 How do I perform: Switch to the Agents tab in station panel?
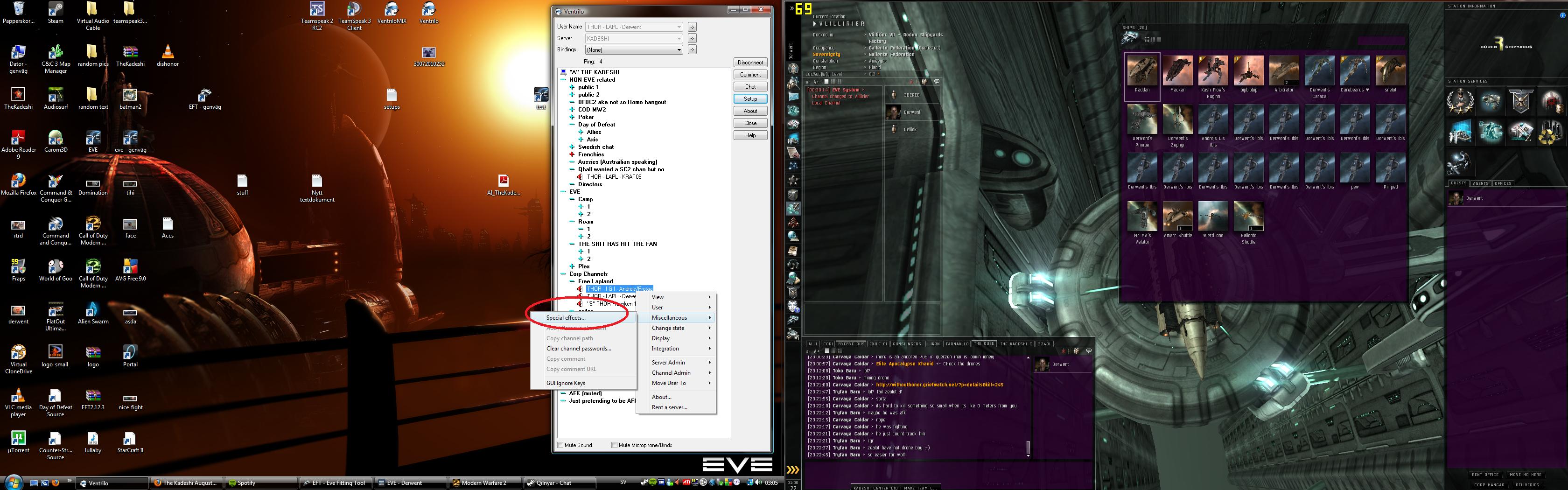1480,183
